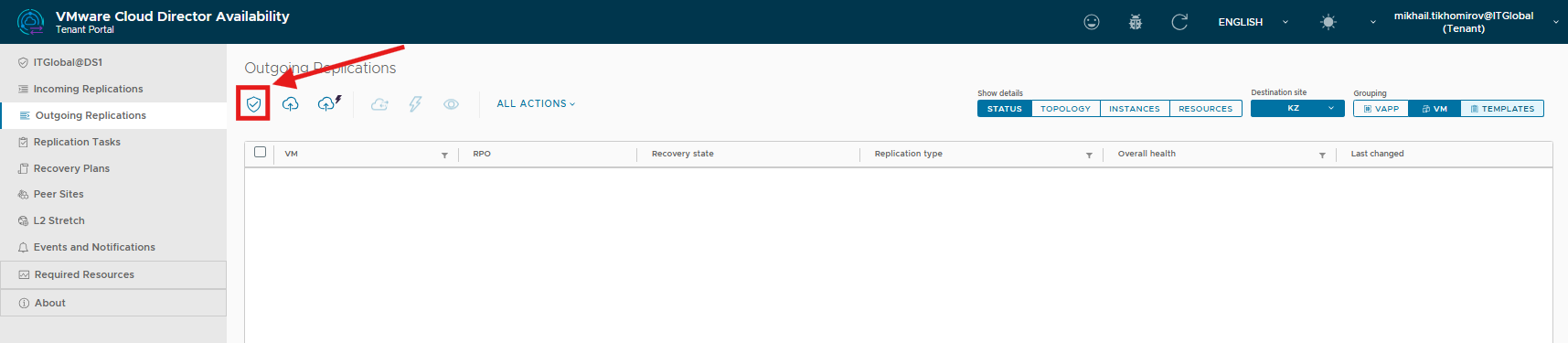Click the VMware Cloud Director Availability logo
Image resolution: width=1568 pixels, height=343 pixels.
click(x=31, y=22)
